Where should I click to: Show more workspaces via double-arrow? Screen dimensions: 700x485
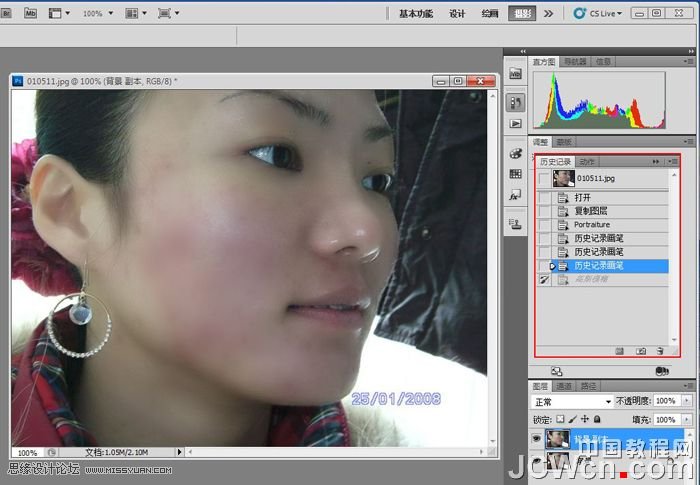coord(548,13)
